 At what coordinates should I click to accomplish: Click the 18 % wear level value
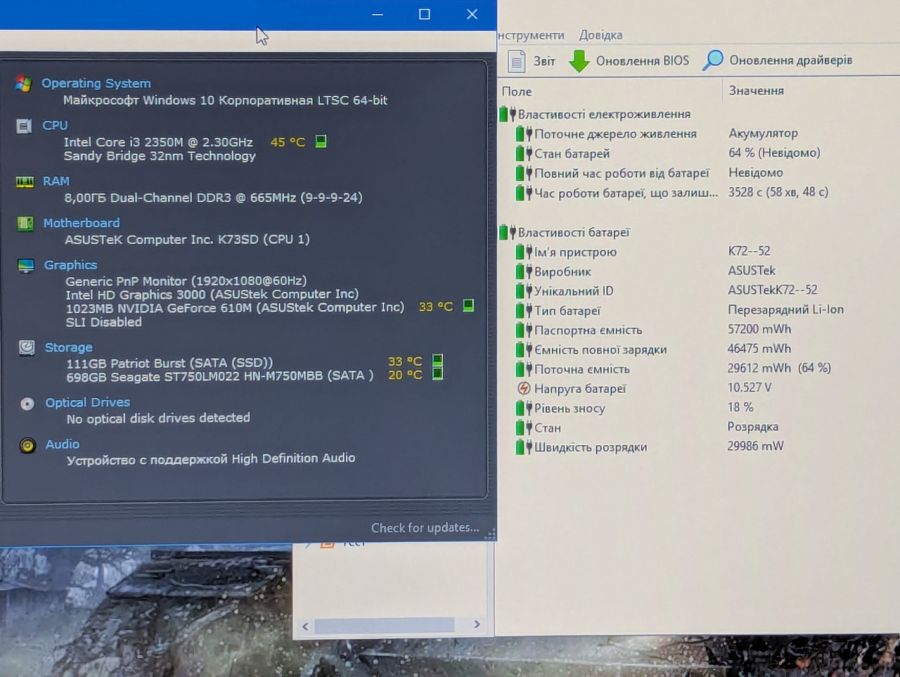740,407
